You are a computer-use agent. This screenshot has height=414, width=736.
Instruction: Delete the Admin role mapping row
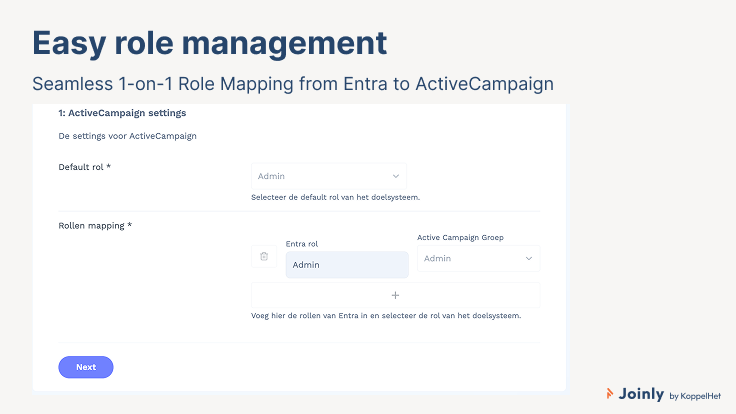264,256
